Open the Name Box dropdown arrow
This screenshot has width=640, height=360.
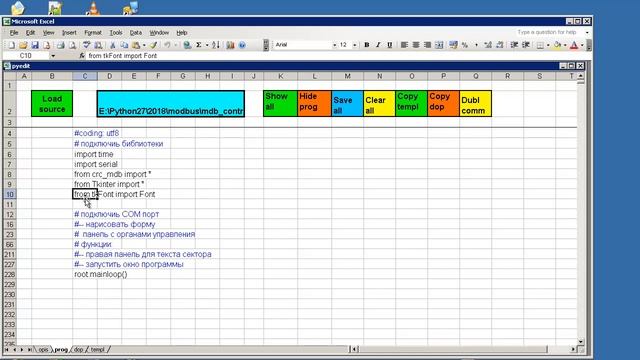click(x=53, y=56)
